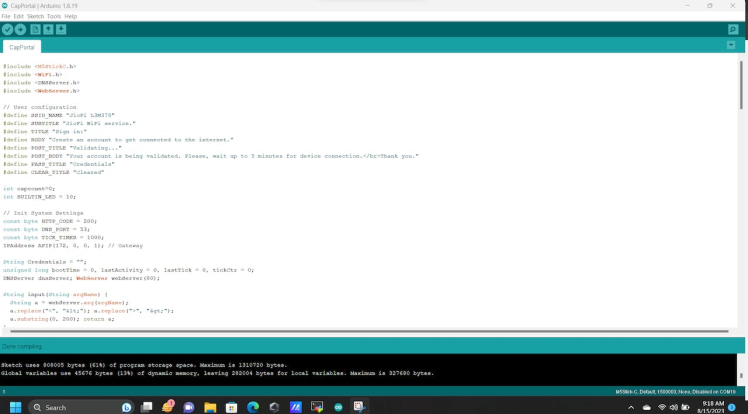The image size is (748, 414).
Task: Click the 'Sketch uses 808005 bytes' console line
Action: coord(144,365)
